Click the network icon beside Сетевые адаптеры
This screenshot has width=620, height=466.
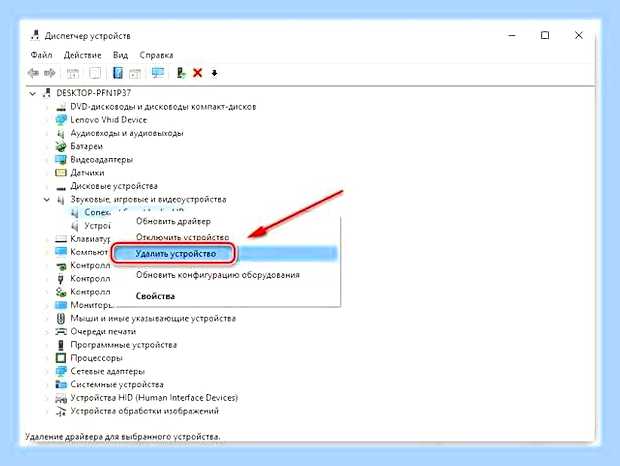[61, 371]
